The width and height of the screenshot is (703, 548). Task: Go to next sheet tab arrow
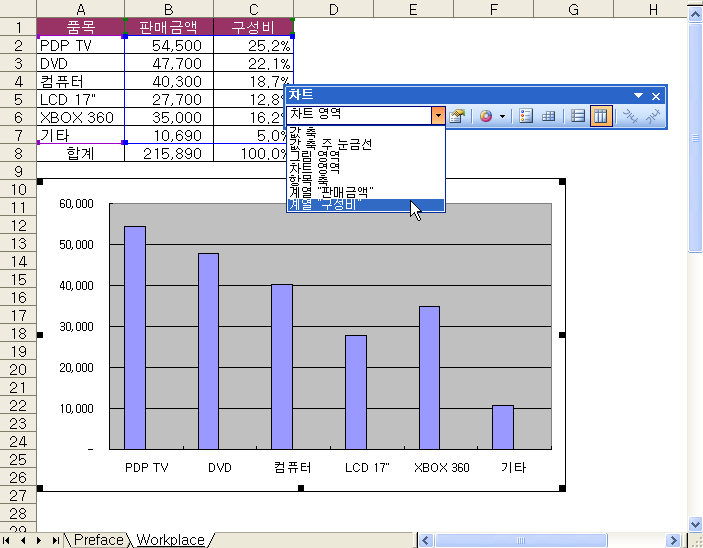point(39,540)
